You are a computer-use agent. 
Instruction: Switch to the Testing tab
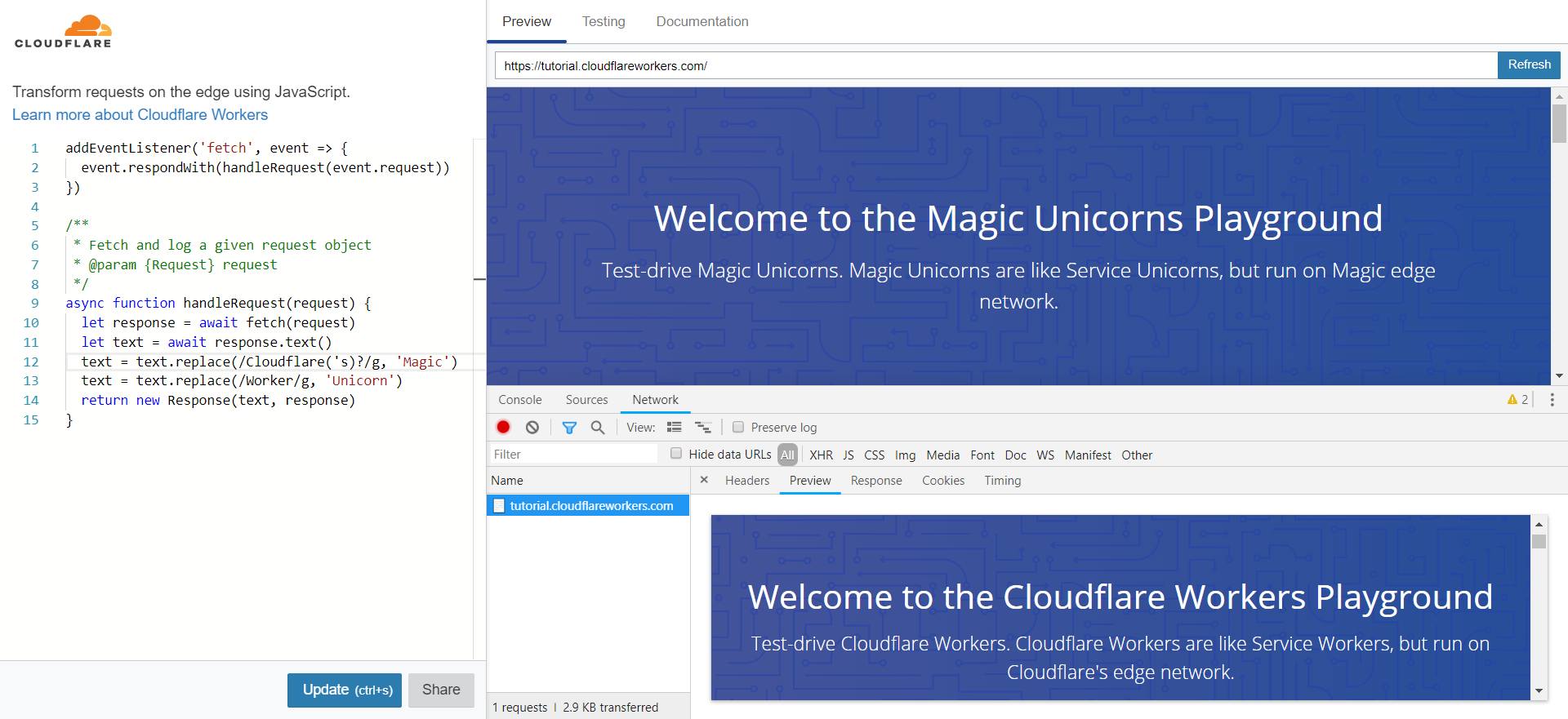click(604, 22)
